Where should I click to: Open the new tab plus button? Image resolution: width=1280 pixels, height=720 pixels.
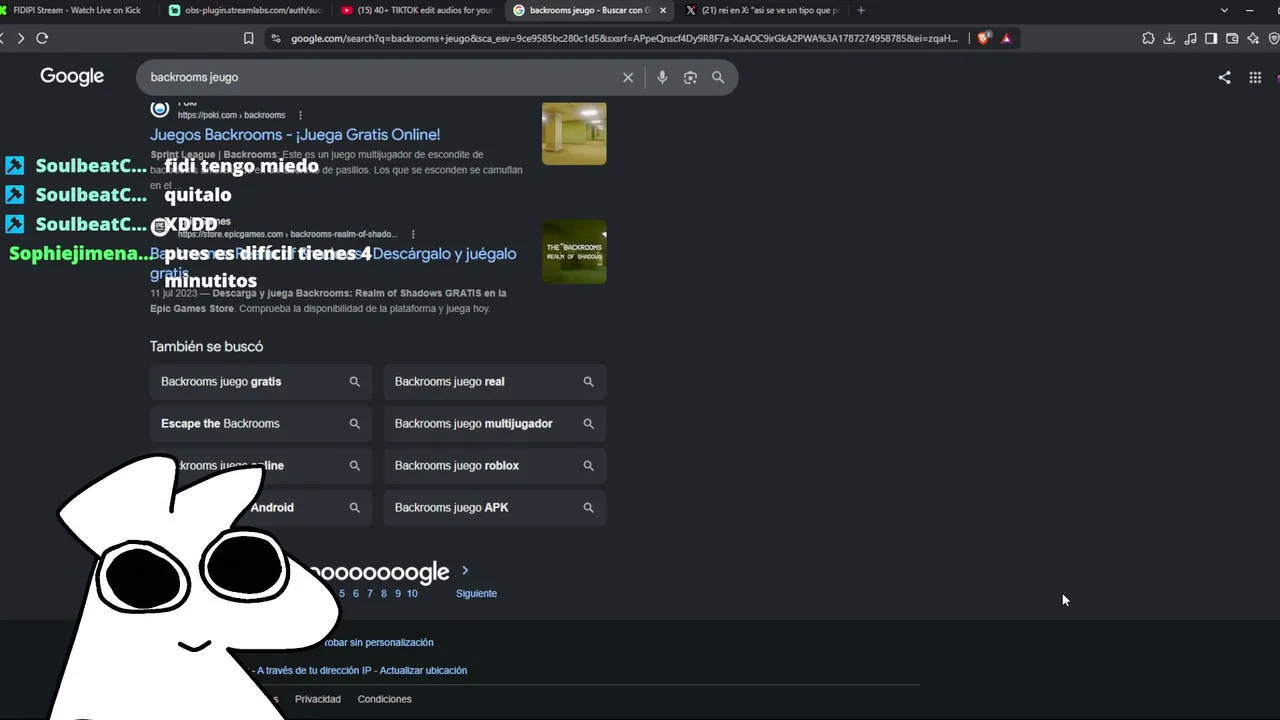(861, 10)
